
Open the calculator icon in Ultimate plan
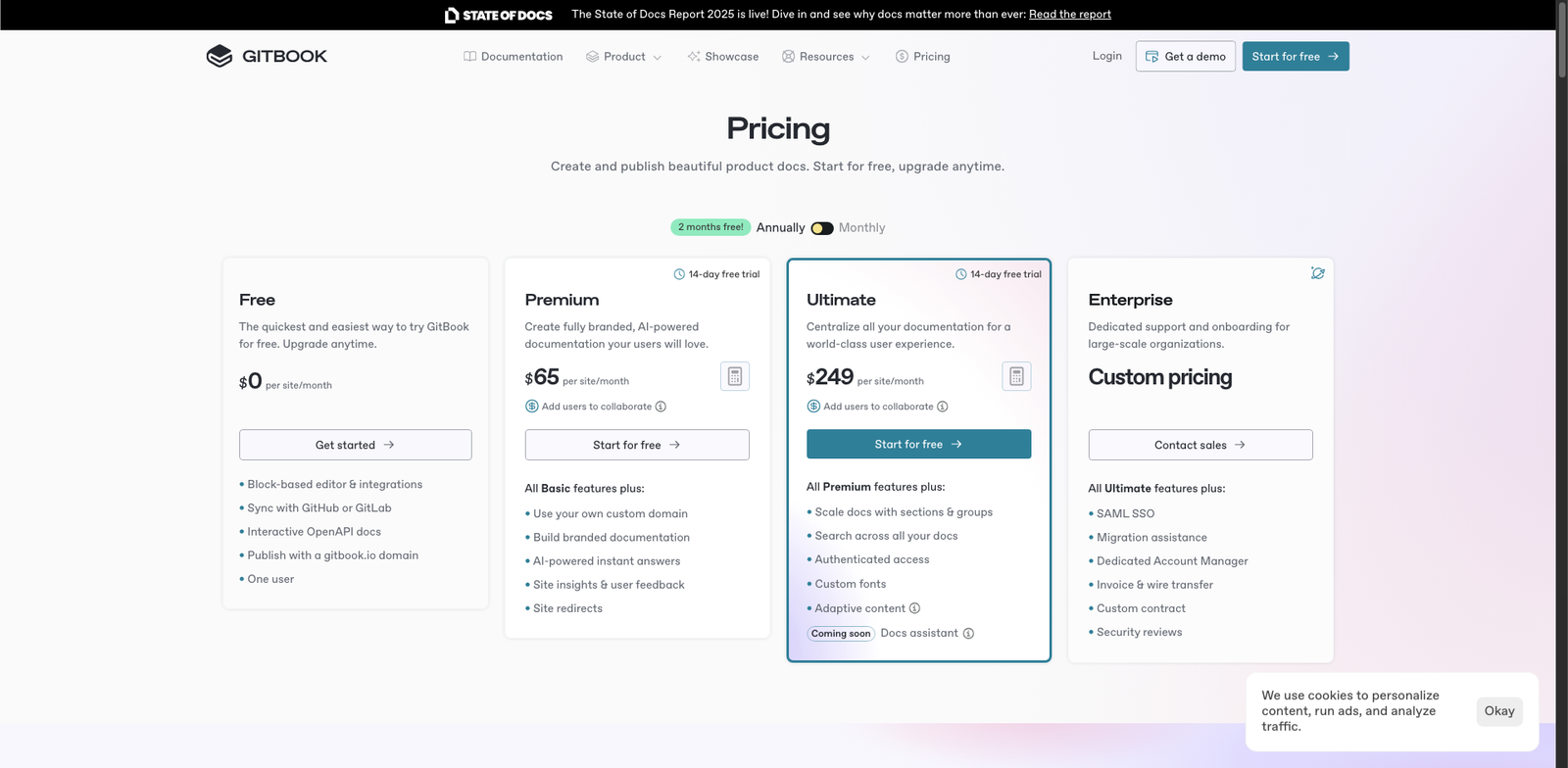1016,376
